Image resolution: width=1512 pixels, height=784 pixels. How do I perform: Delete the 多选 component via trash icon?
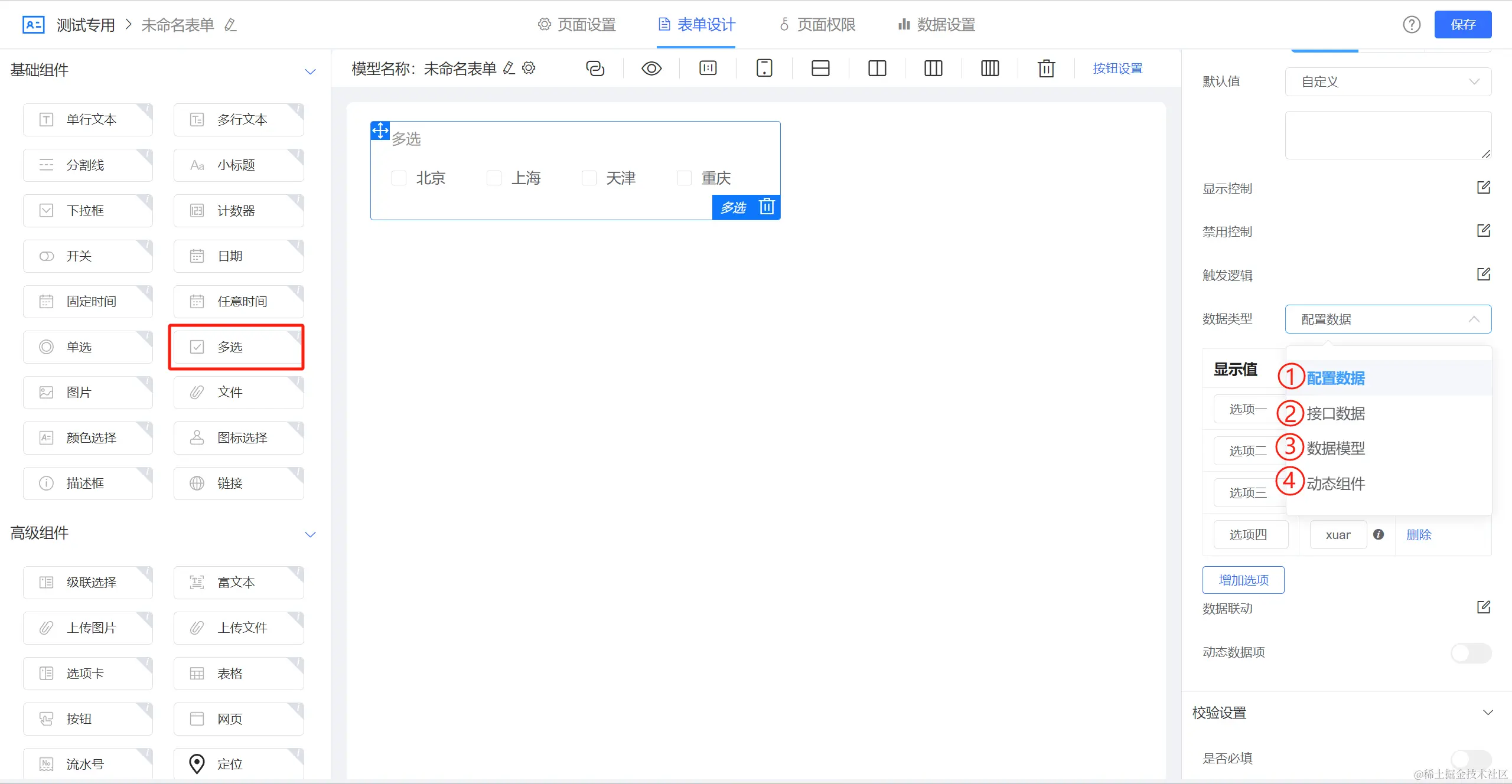tap(767, 207)
